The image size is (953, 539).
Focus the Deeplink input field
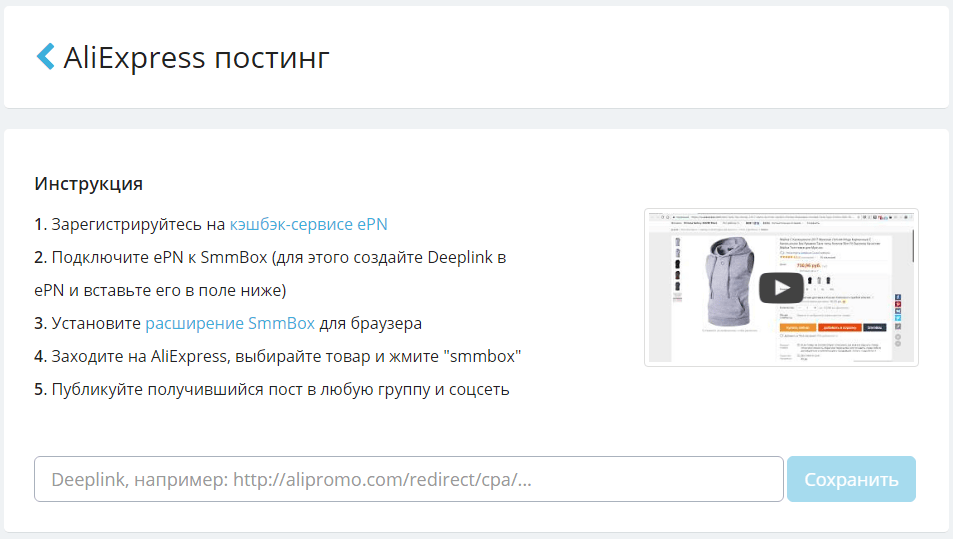tap(408, 479)
